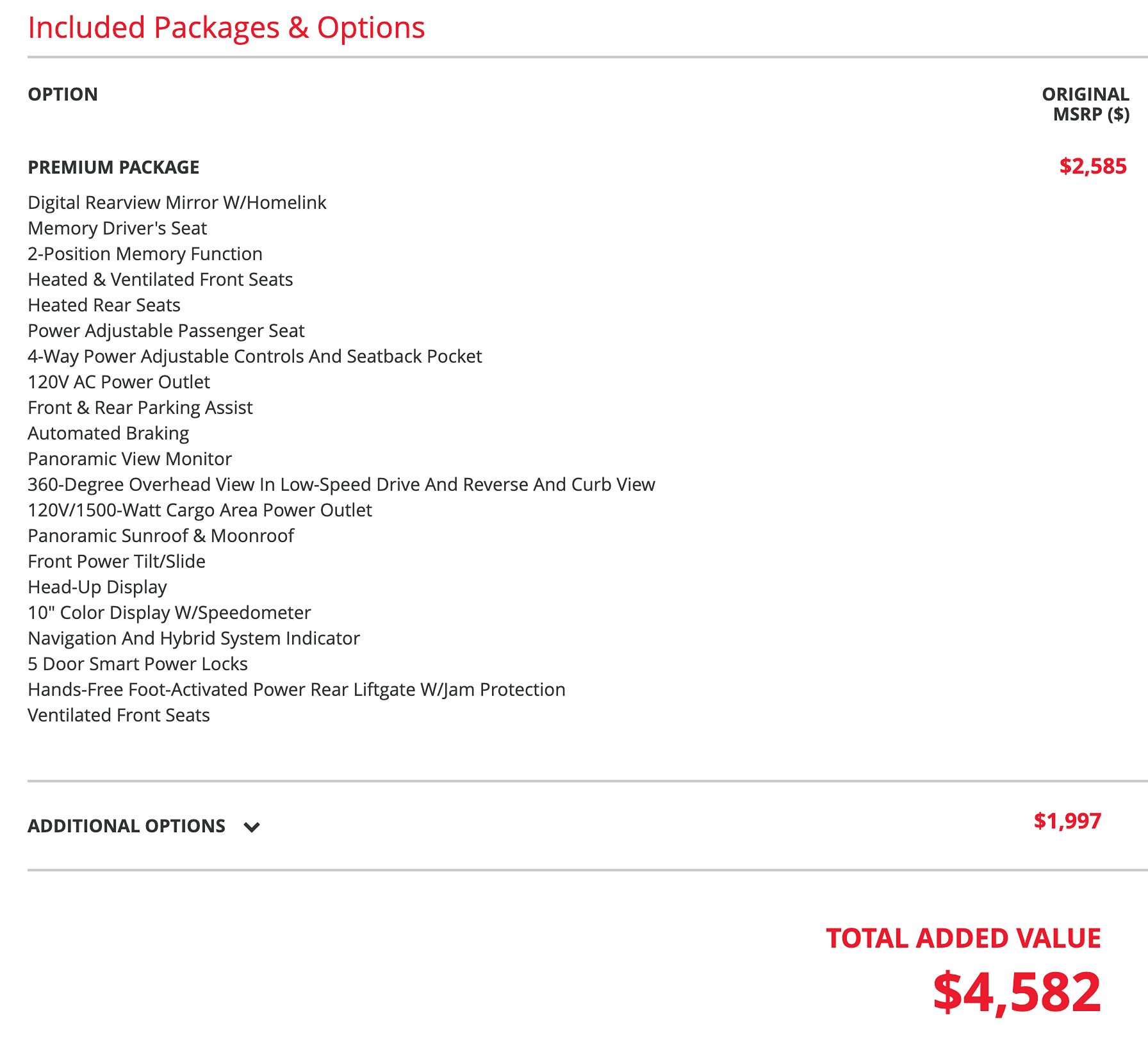1148x1038 pixels.
Task: Click the ADDITIONAL OPTIONS heading
Action: [126, 826]
